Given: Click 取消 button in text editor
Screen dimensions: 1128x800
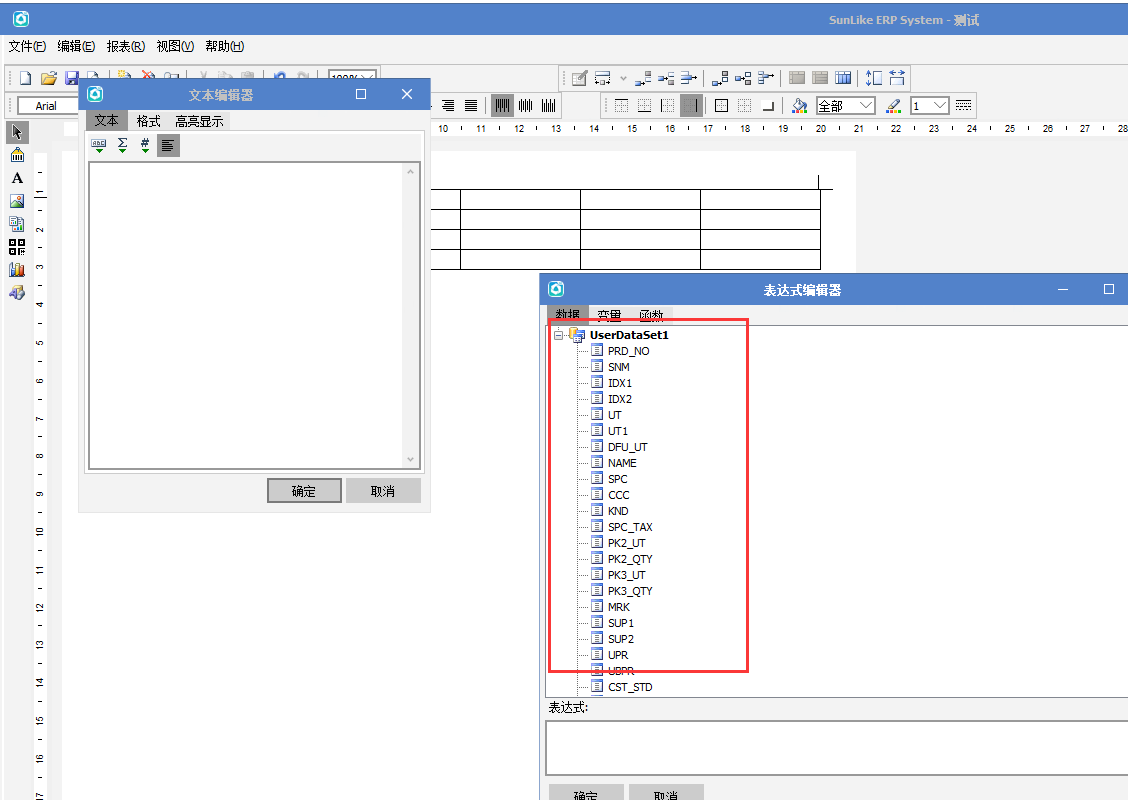Looking at the screenshot, I should click(383, 491).
